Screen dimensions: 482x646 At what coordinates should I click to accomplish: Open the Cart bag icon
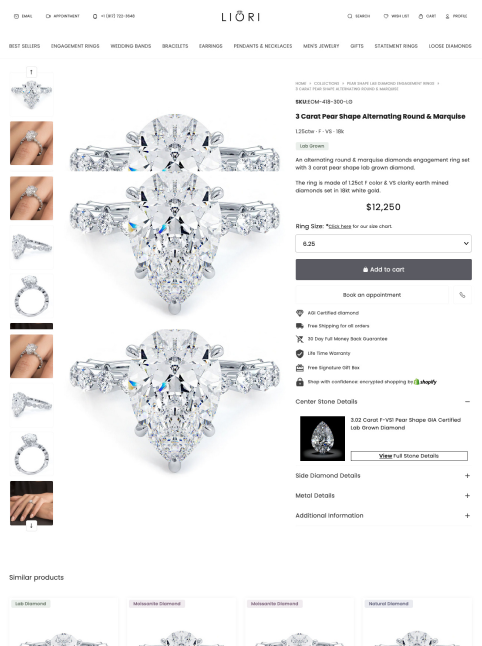[x=421, y=16]
